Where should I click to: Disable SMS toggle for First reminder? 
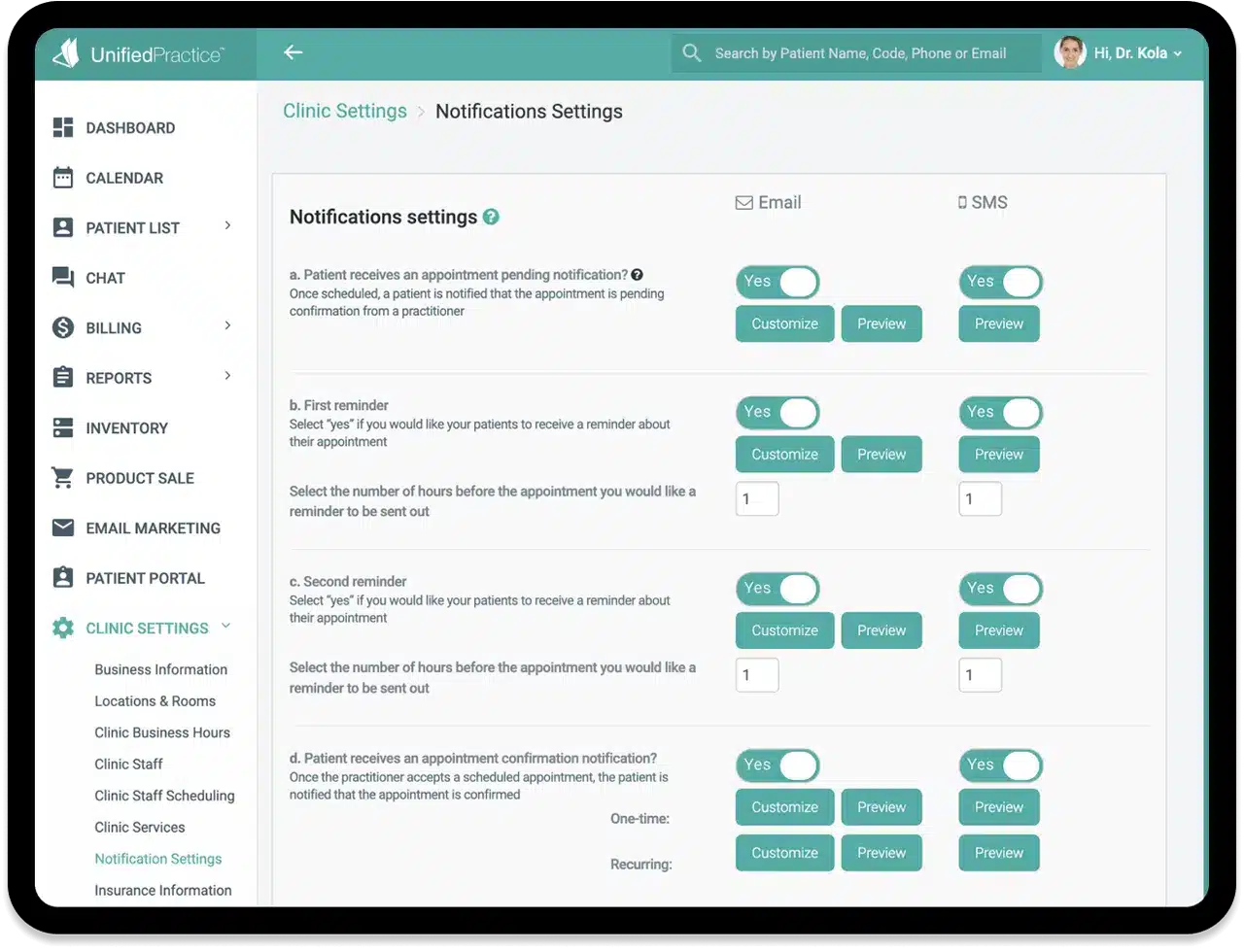[x=1000, y=412]
